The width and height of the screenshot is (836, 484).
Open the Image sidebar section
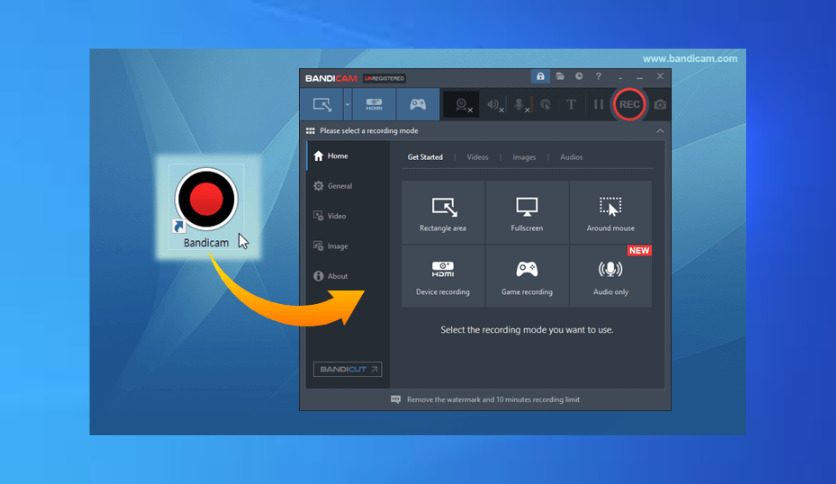(348, 246)
